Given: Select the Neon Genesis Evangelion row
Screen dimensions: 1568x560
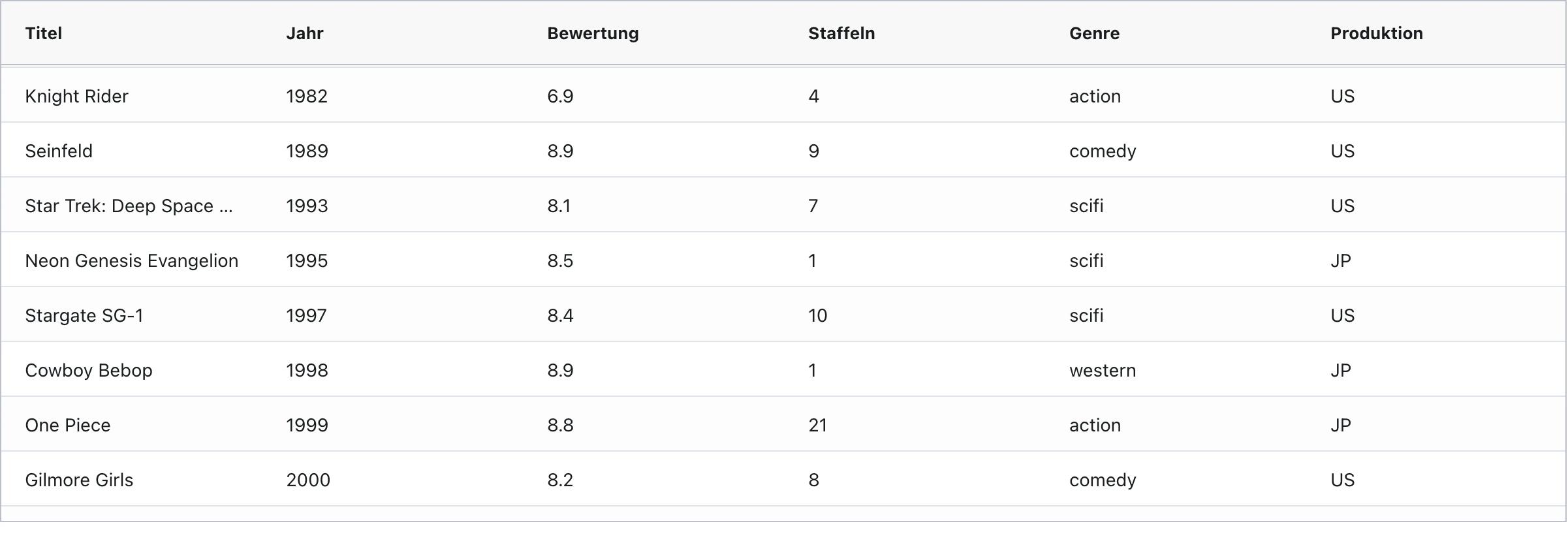Looking at the screenshot, I should tap(132, 260).
